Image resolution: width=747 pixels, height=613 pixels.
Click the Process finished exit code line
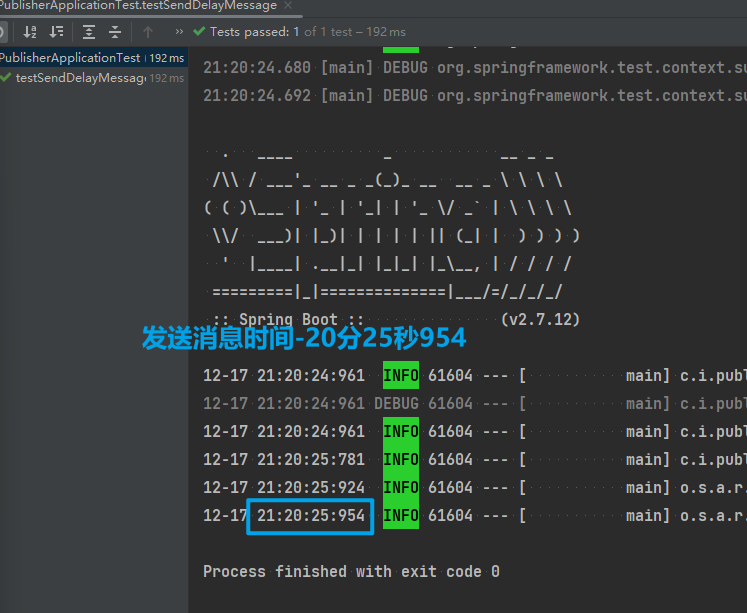point(351,572)
